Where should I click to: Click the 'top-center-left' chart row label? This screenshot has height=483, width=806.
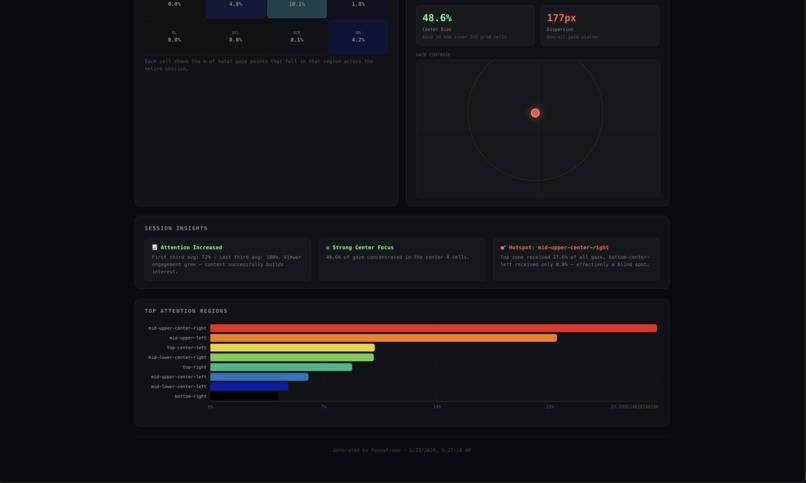[187, 347]
